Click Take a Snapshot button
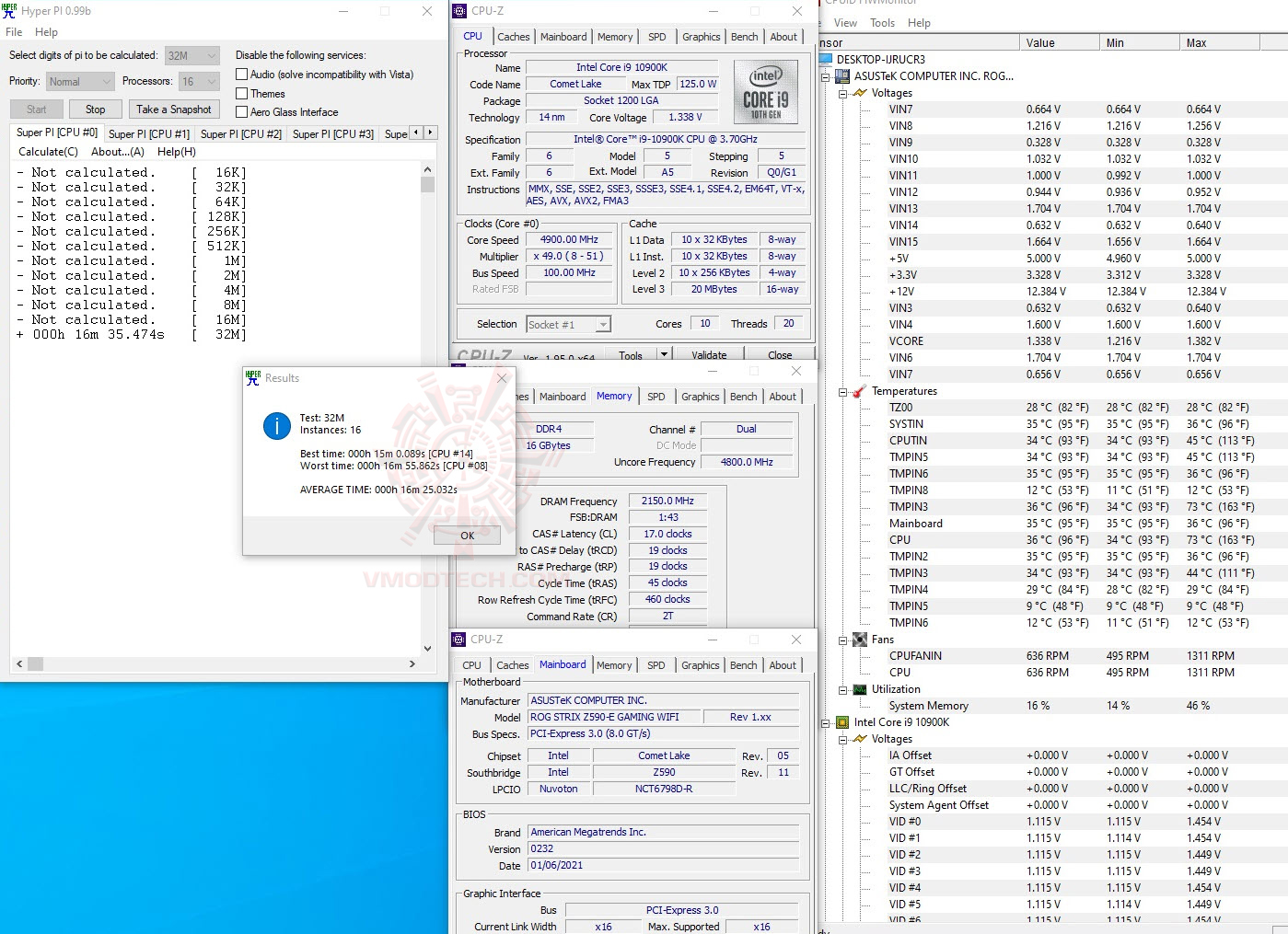Image resolution: width=1288 pixels, height=934 pixels. pyautogui.click(x=174, y=110)
